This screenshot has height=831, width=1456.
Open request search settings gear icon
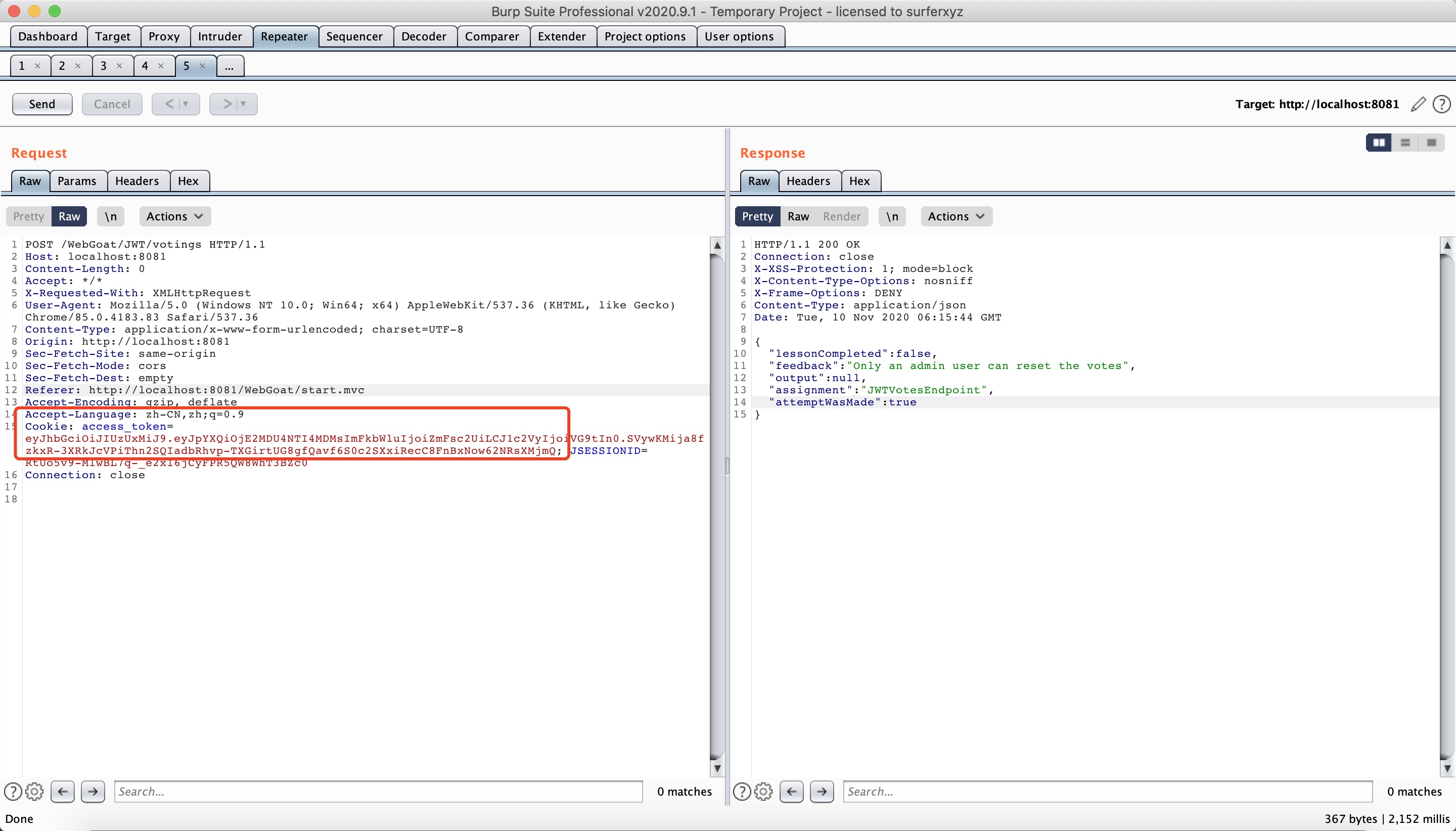tap(34, 791)
